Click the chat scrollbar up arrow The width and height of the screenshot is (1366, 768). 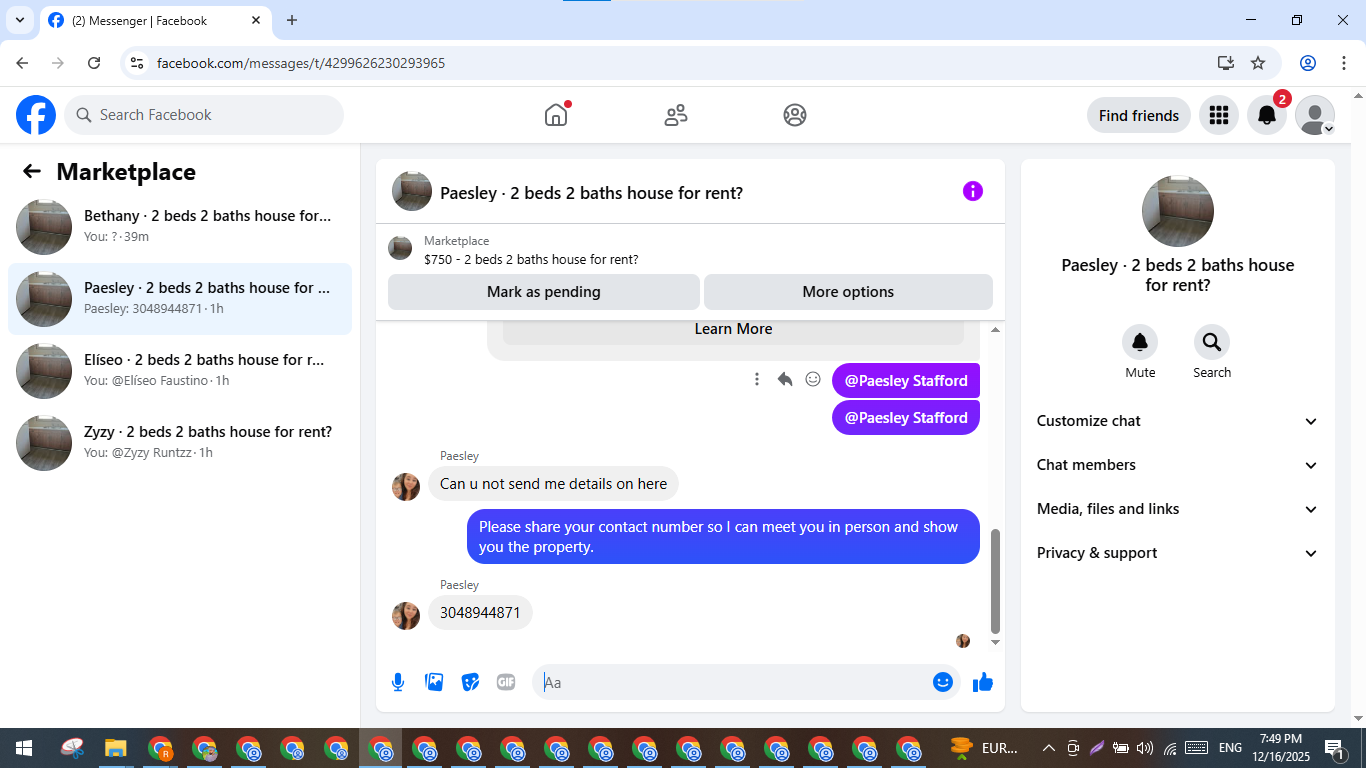995,329
